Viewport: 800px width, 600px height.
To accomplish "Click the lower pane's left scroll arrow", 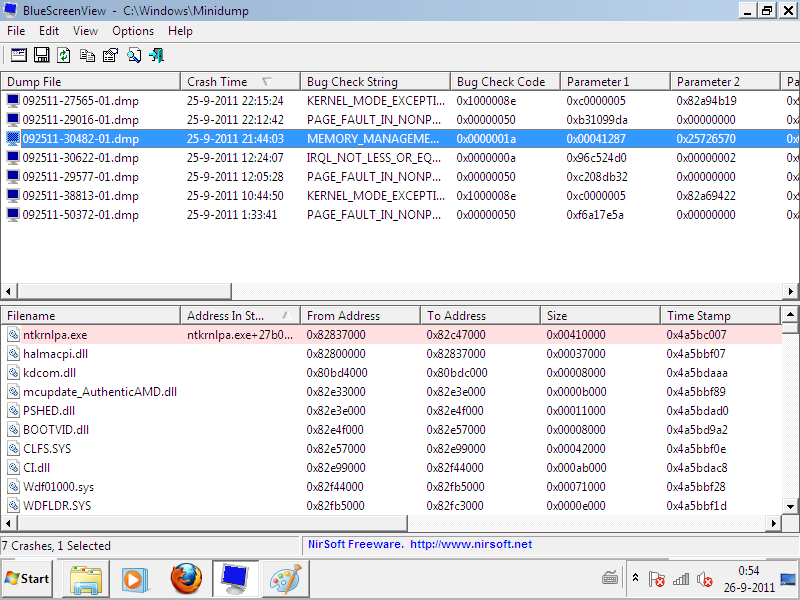I will pos(8,523).
